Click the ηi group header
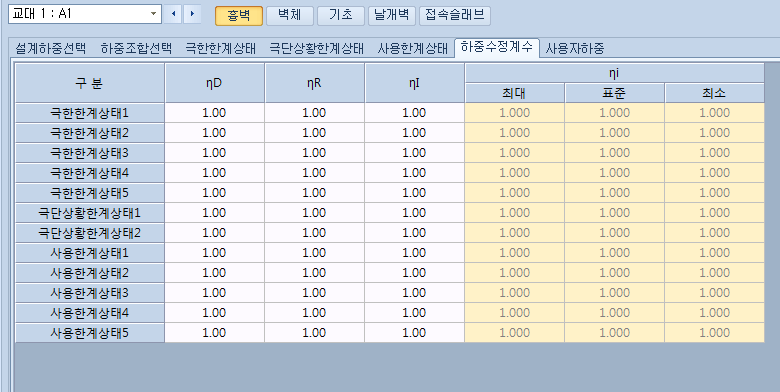The height and width of the screenshot is (392, 780). click(x=614, y=73)
